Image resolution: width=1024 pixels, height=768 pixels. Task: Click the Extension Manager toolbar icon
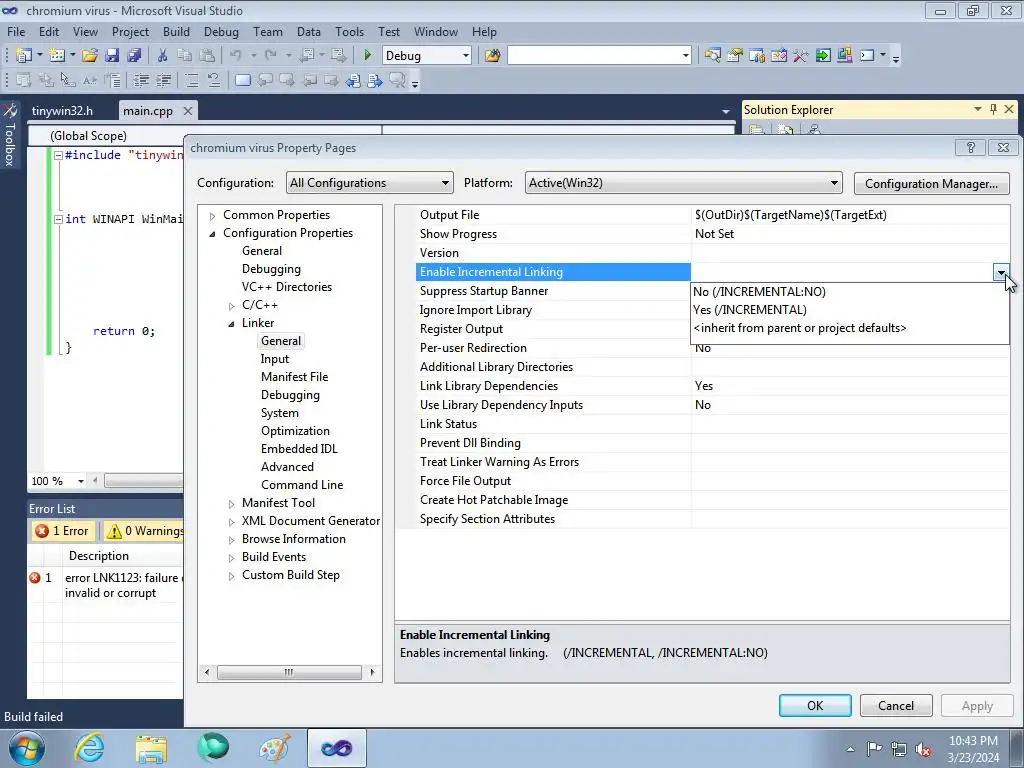844,56
